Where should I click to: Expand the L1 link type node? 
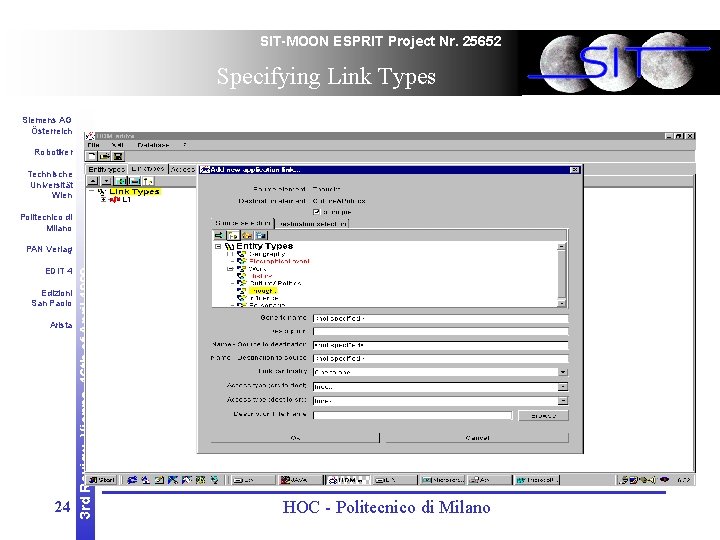coord(103,200)
